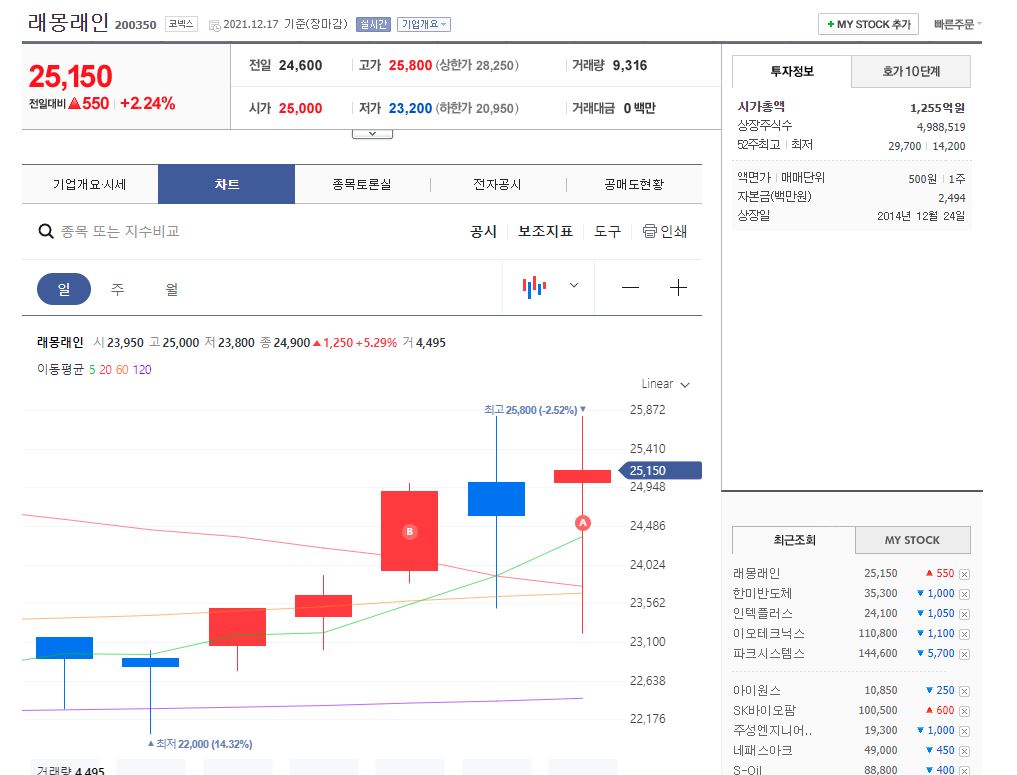1017x775 pixels.
Task: Open 인텍플러스 in recent list
Action: pos(762,614)
